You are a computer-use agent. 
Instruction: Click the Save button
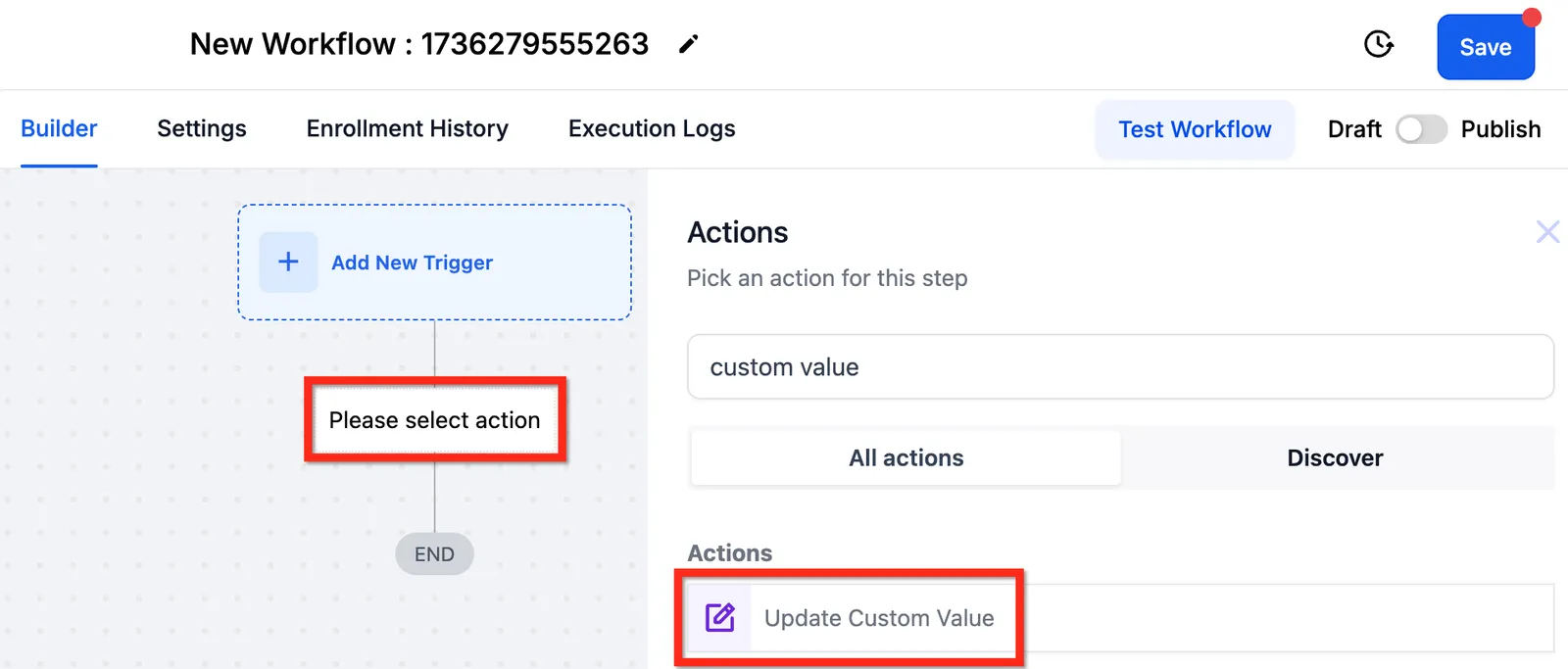pyautogui.click(x=1486, y=47)
